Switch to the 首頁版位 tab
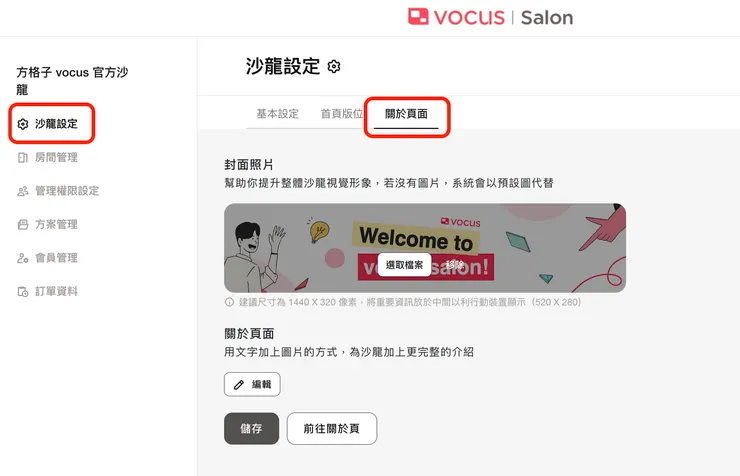Viewport: 740px width, 476px height. point(342,114)
